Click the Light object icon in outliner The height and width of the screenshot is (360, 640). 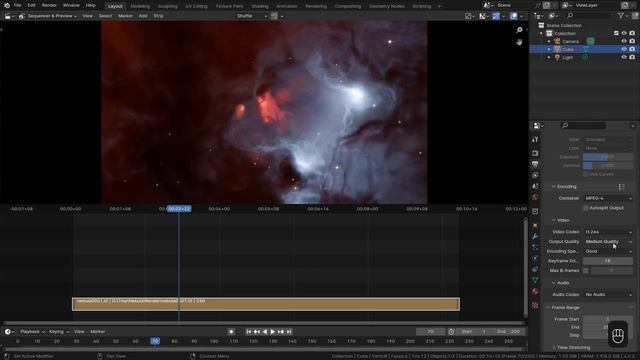click(x=558, y=58)
